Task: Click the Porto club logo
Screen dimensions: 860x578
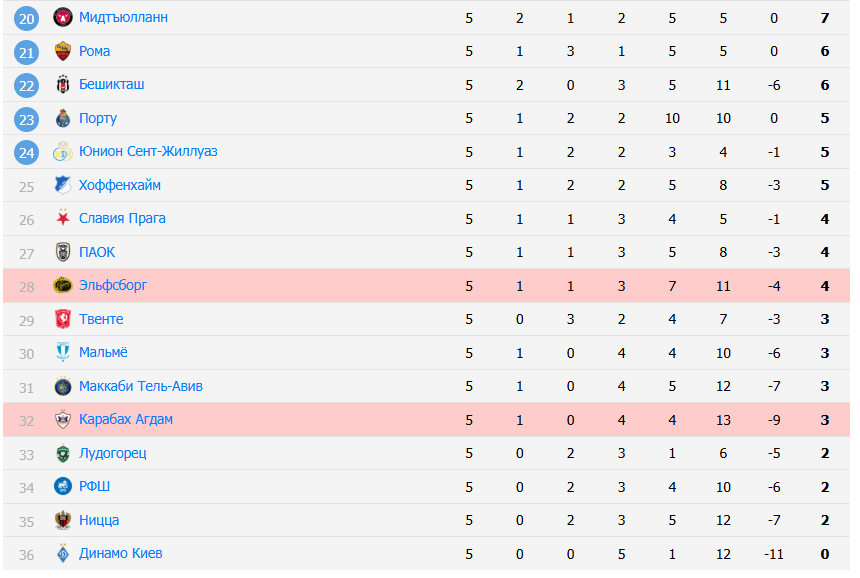Action: point(63,118)
